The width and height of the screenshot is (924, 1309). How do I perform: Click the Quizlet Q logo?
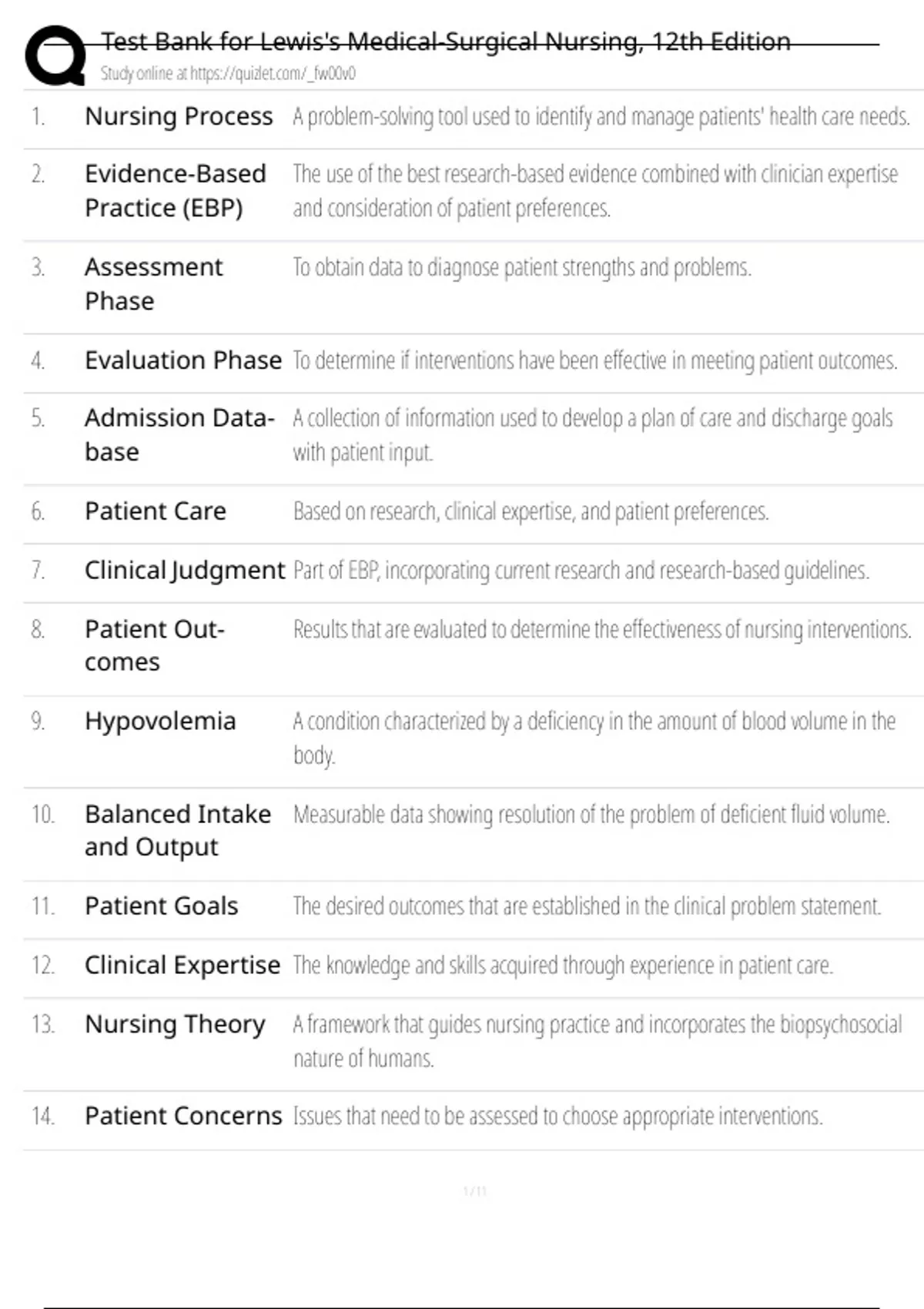click(x=55, y=55)
